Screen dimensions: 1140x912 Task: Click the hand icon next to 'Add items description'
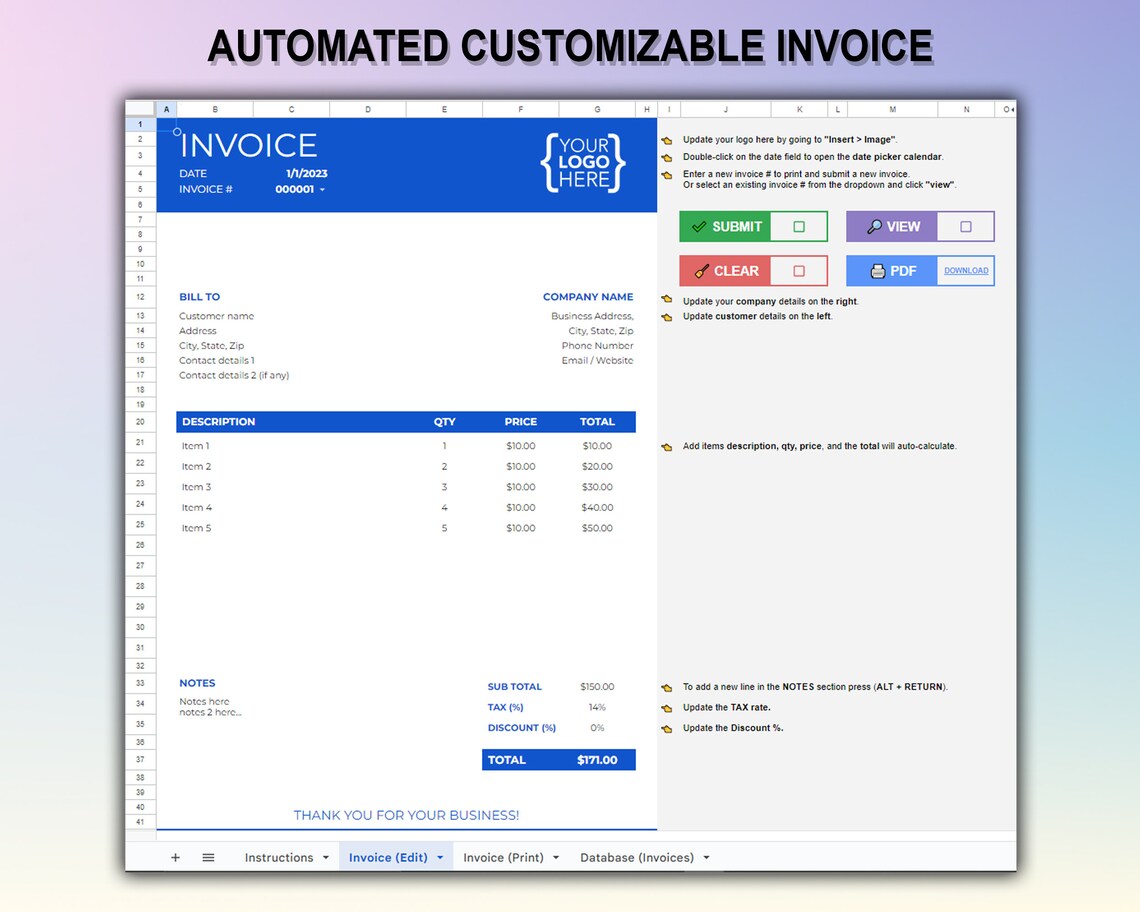coord(667,446)
